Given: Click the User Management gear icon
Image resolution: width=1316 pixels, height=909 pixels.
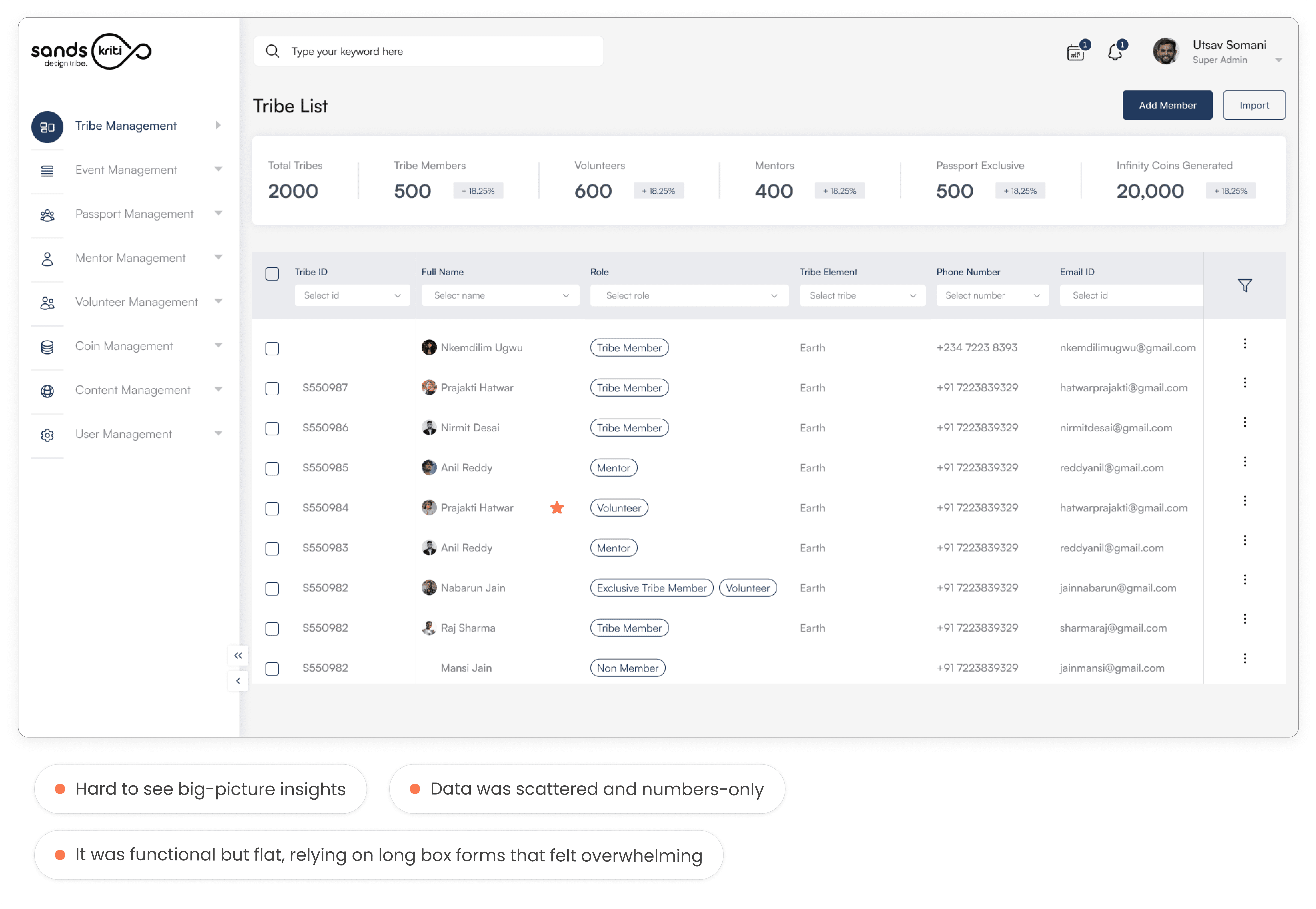Looking at the screenshot, I should click(47, 435).
